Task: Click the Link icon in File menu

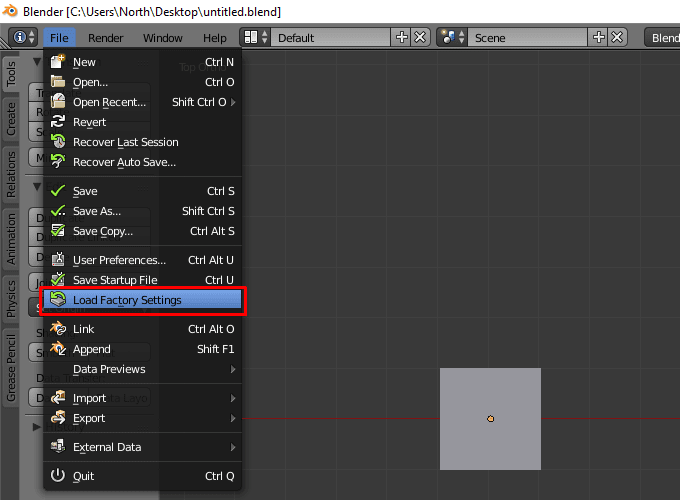Action: click(58, 328)
